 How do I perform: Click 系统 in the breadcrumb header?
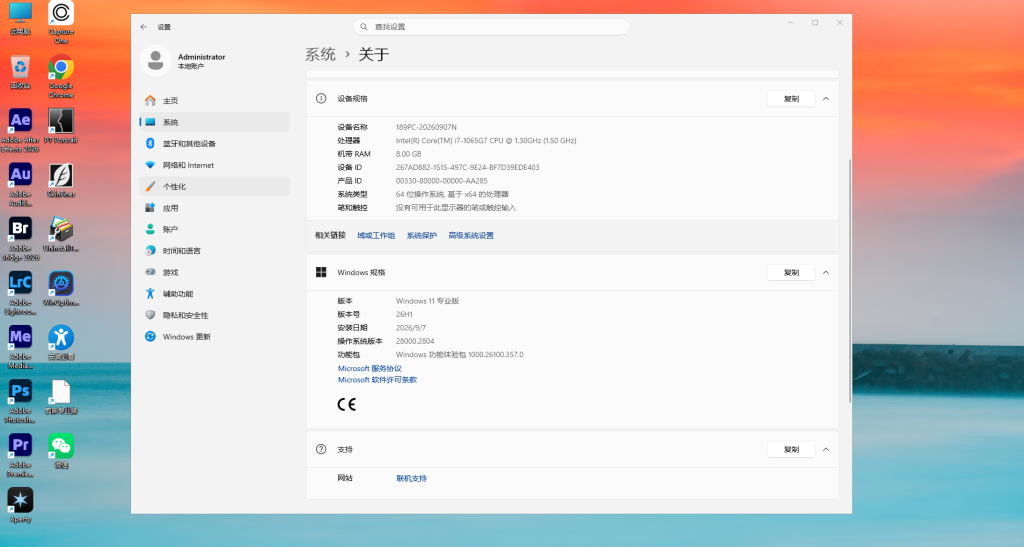pyautogui.click(x=320, y=54)
